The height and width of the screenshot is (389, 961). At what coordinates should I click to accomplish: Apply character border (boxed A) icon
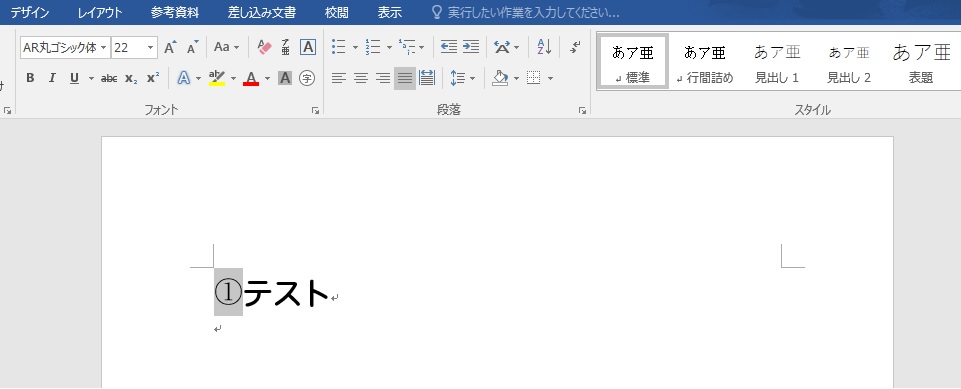click(308, 47)
